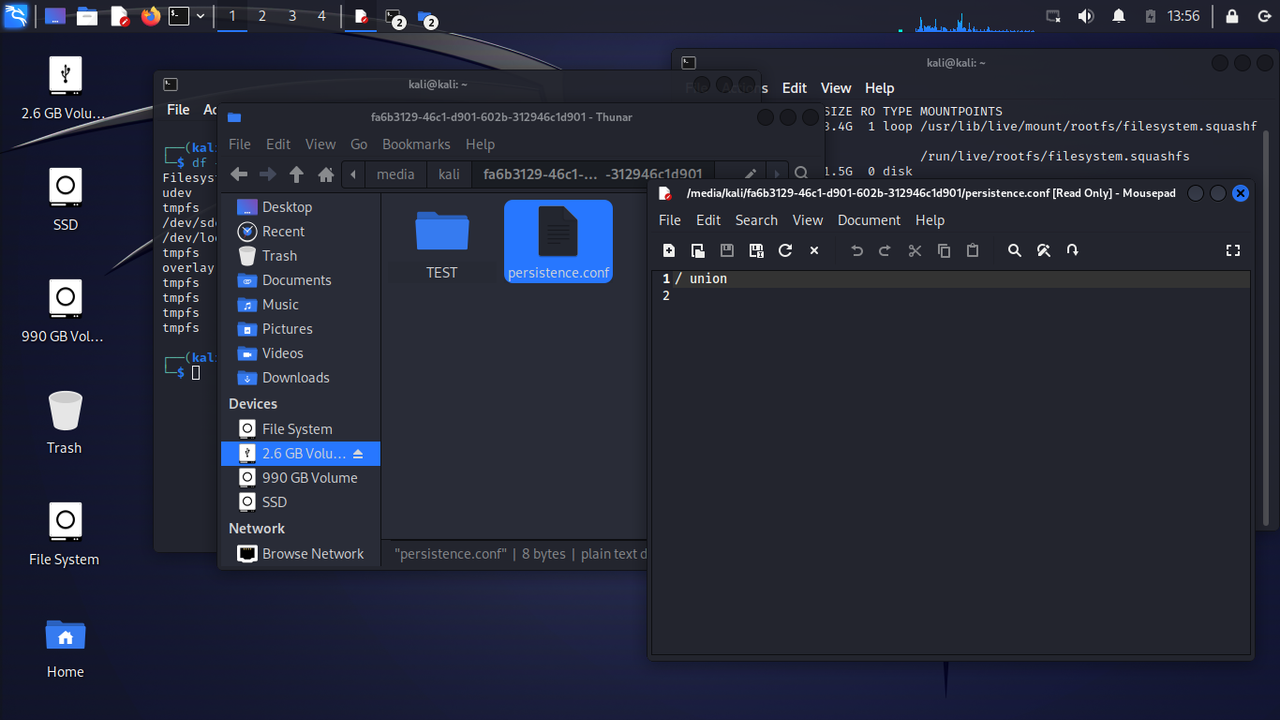Switch to workspace 4
The height and width of the screenshot is (720, 1280).
click(x=321, y=16)
